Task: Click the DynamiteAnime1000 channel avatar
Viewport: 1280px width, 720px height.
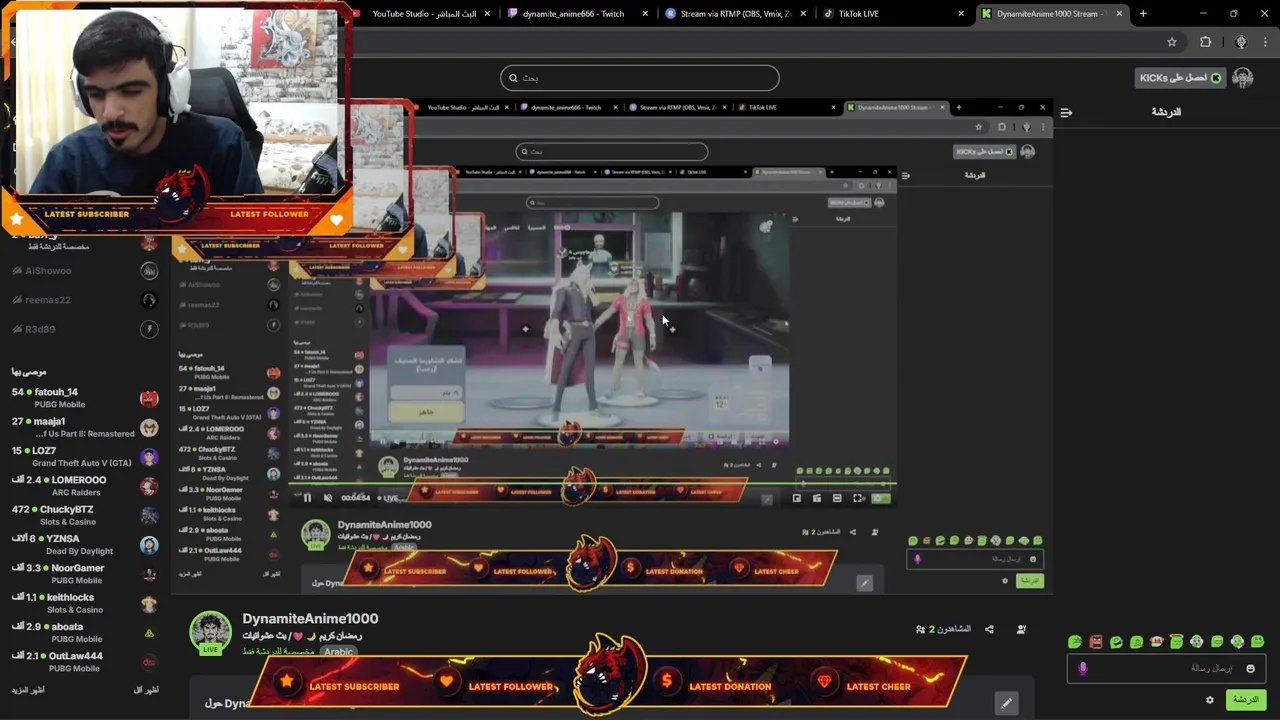Action: pyautogui.click(x=210, y=633)
